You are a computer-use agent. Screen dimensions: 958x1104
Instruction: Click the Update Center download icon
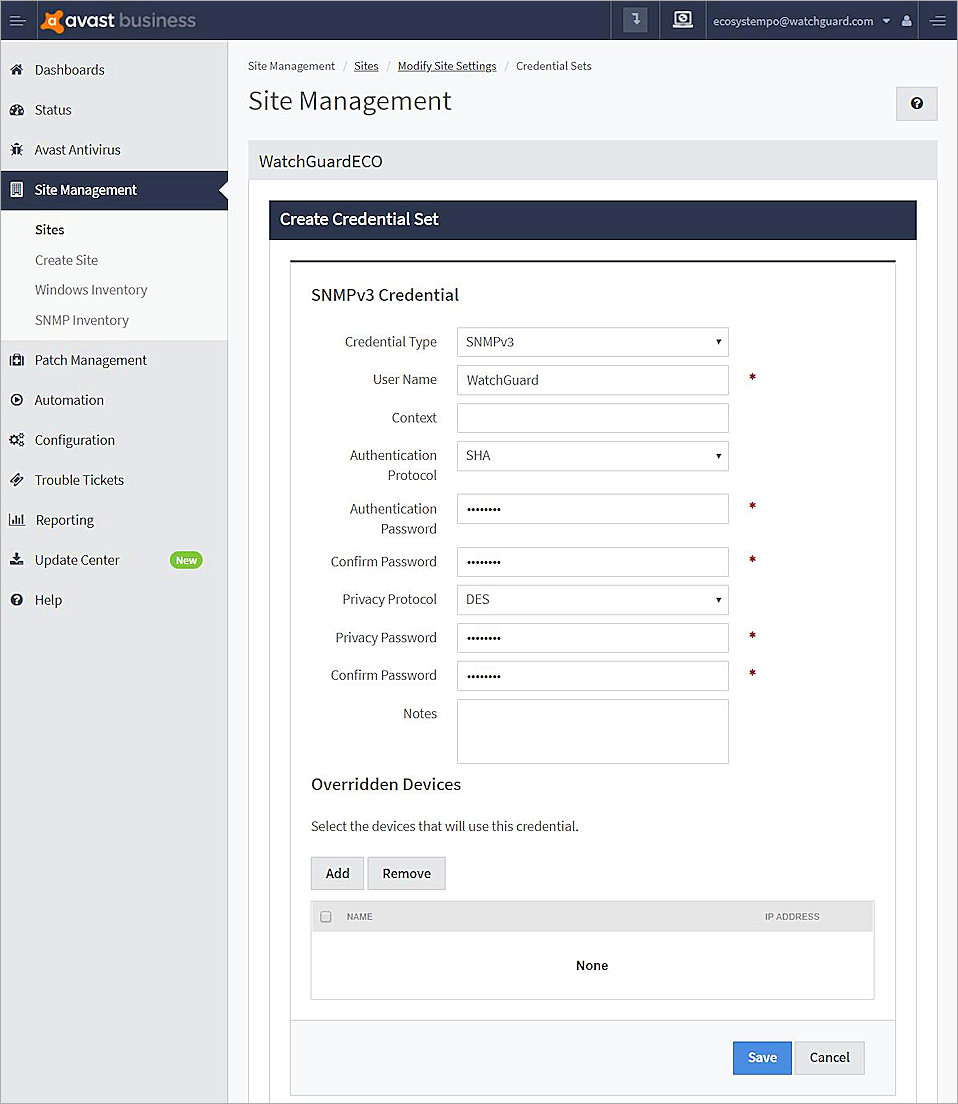(17, 559)
